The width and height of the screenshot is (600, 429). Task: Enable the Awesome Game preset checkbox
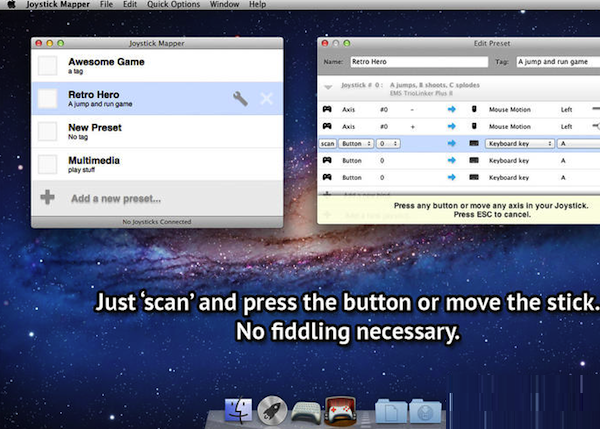coord(48,65)
